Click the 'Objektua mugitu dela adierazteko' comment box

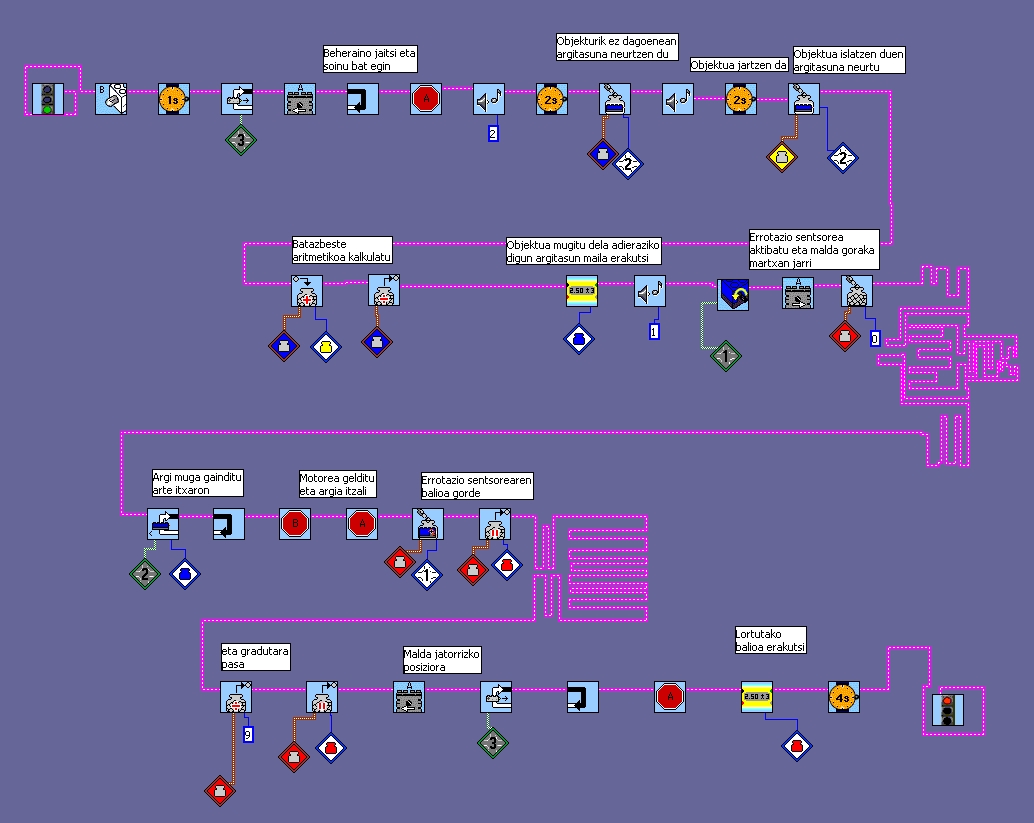(584, 251)
